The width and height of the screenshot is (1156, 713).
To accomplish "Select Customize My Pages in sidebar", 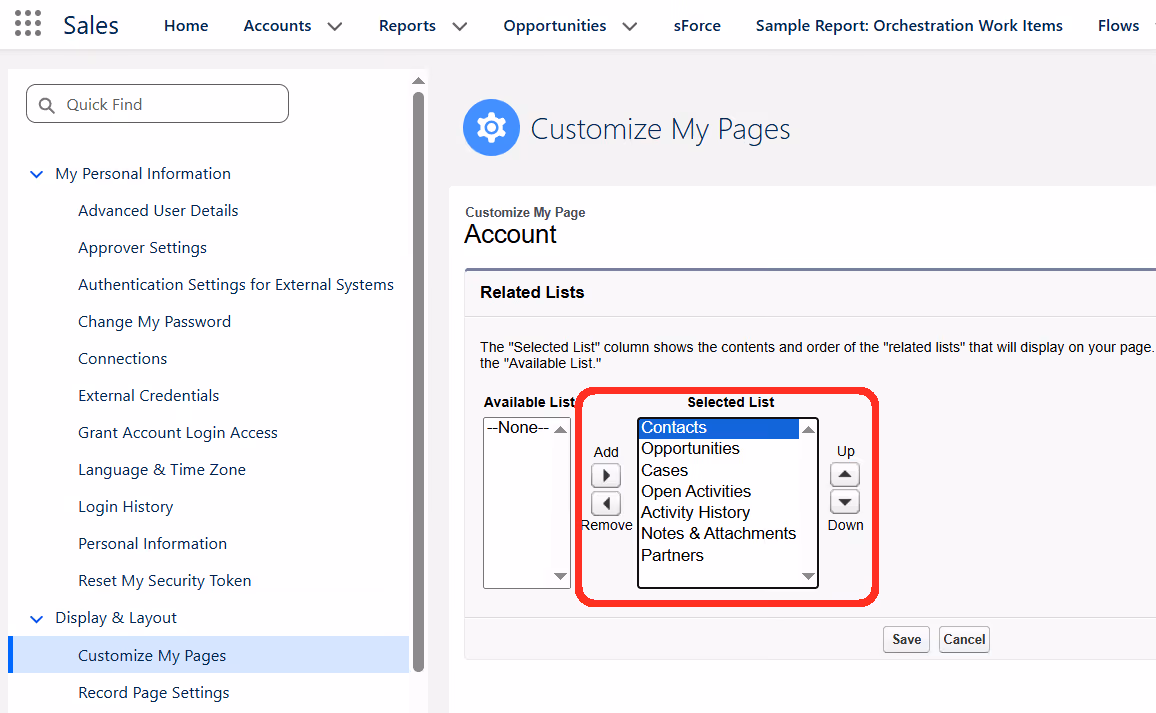I will point(209,655).
